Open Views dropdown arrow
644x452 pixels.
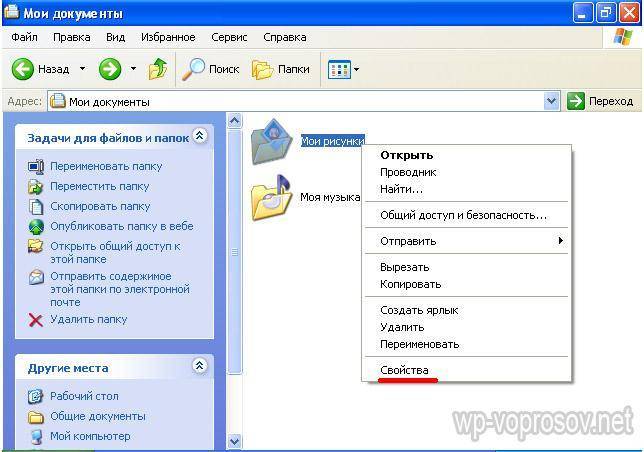(356, 69)
